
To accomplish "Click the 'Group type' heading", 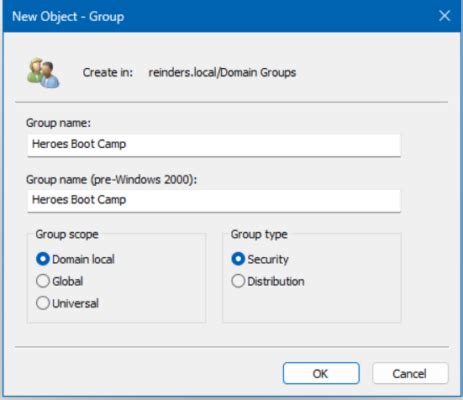I will click(259, 234).
